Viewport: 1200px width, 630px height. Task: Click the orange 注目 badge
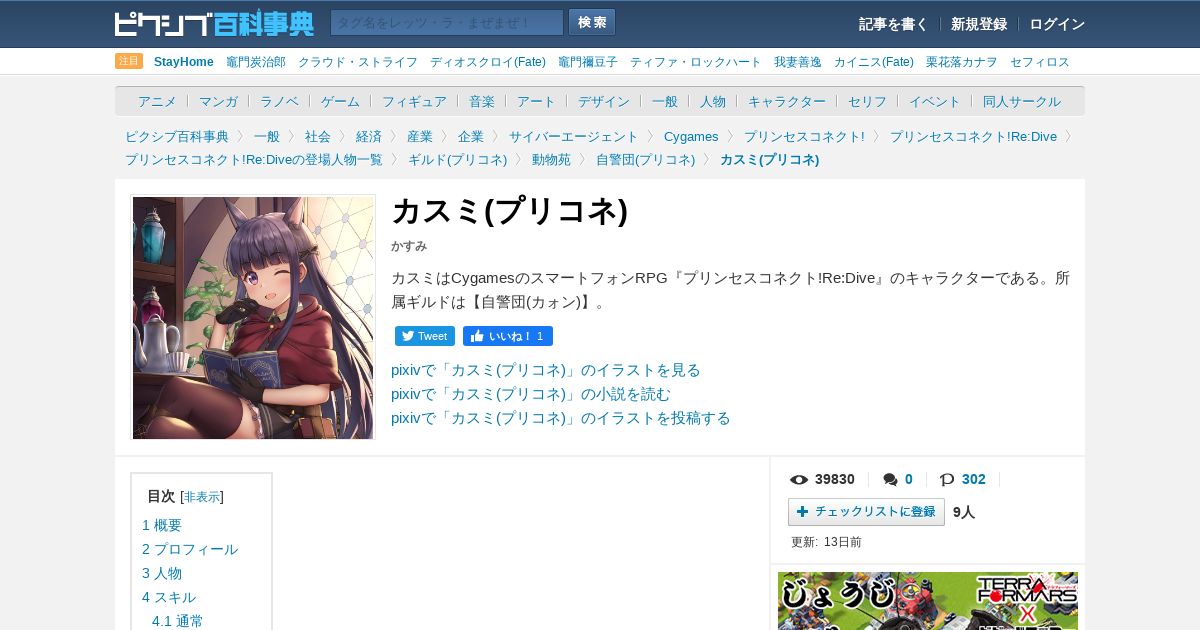click(129, 61)
